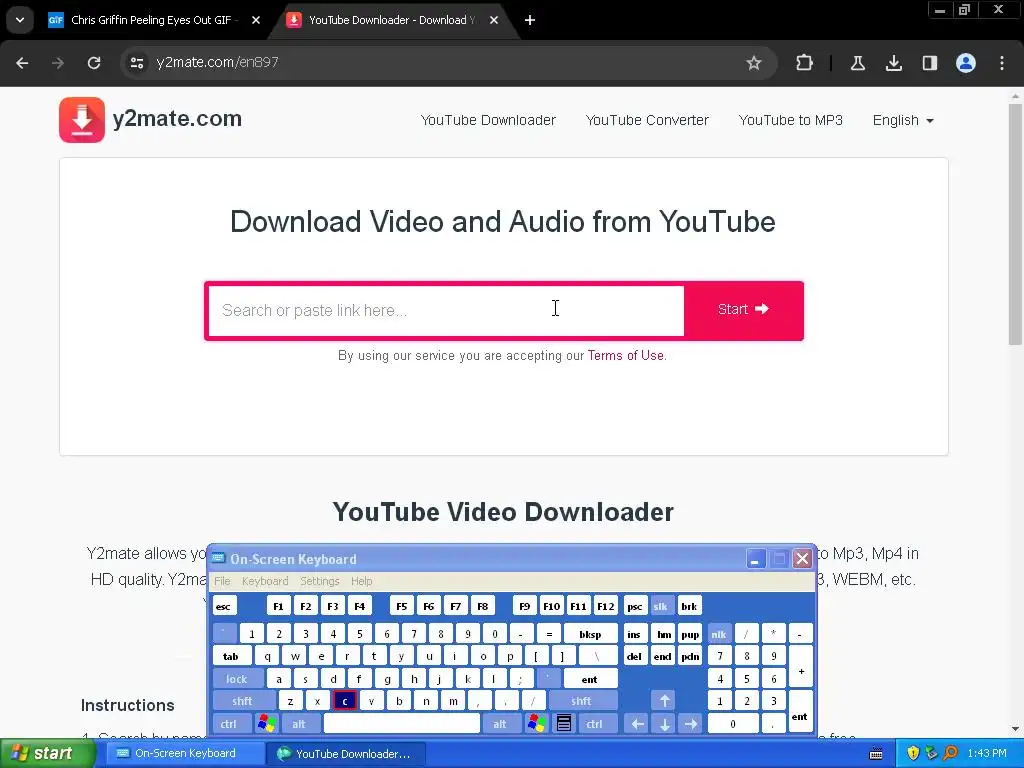Click the highlighted c key
This screenshot has width=1024, height=768.
click(x=345, y=701)
